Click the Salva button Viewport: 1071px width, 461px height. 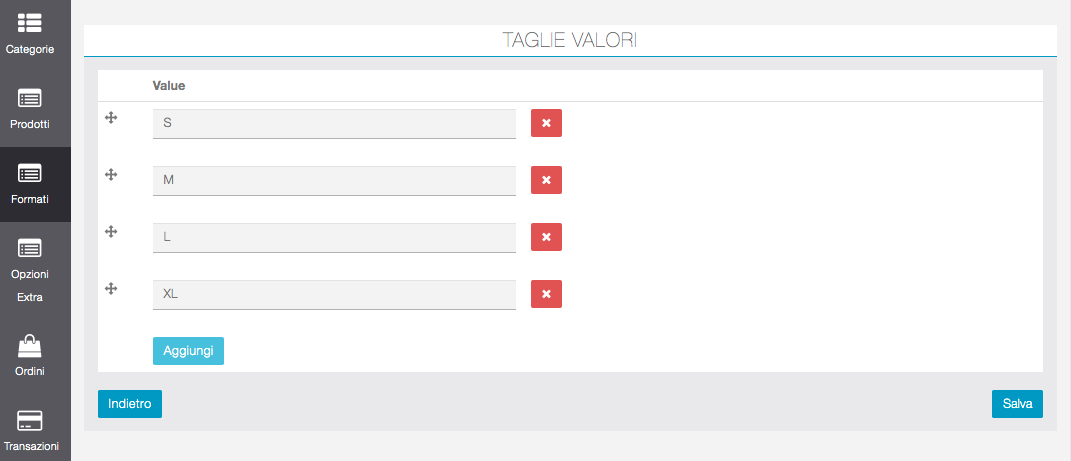1017,404
